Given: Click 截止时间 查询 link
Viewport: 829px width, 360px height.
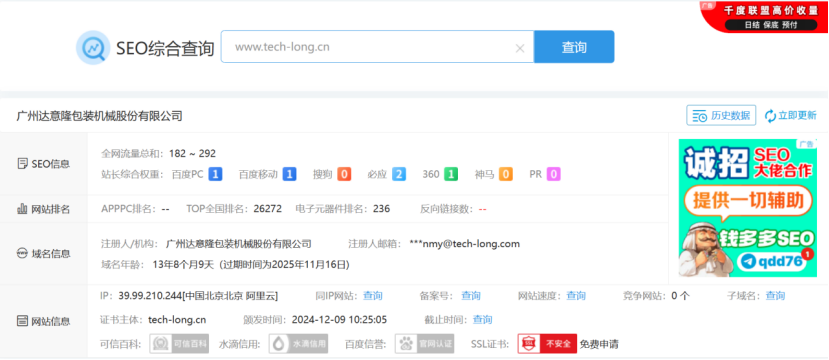Looking at the screenshot, I should (x=483, y=319).
